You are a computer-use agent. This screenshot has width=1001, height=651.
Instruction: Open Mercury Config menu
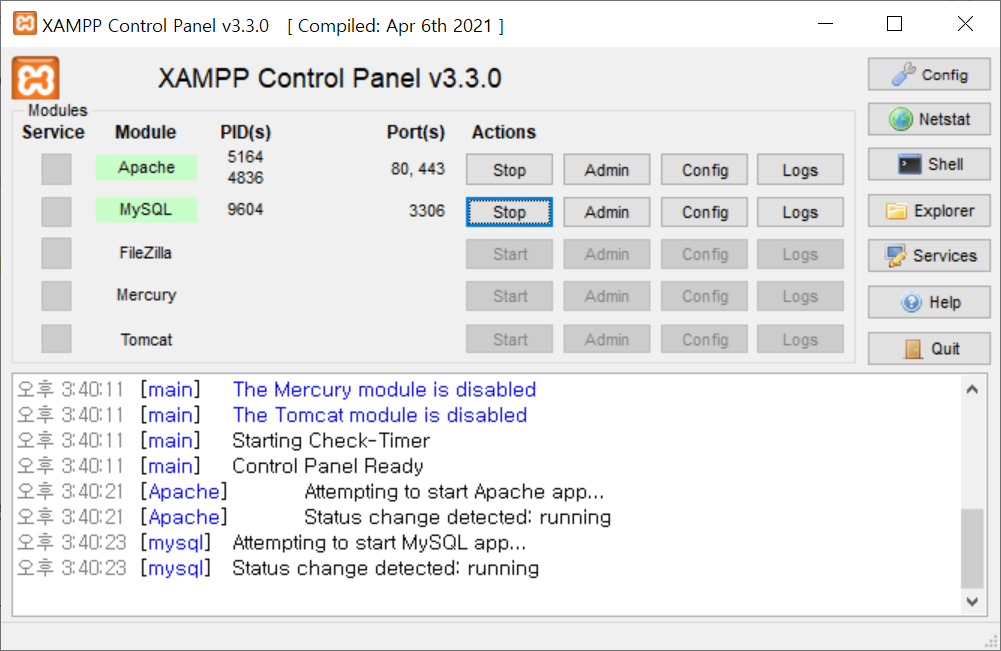tap(704, 296)
